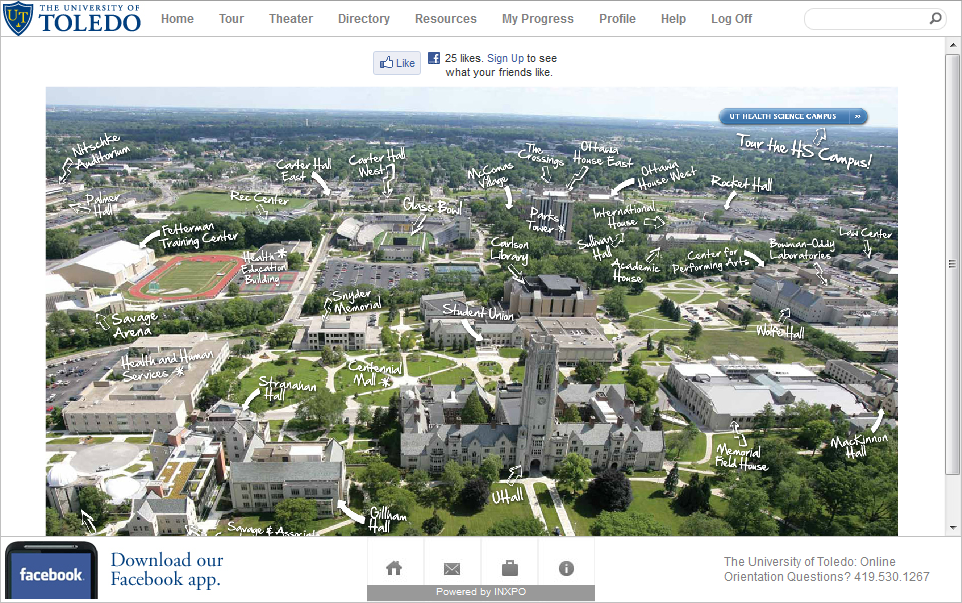The image size is (962, 603).
Task: Open the Help menu item
Action: point(673,19)
